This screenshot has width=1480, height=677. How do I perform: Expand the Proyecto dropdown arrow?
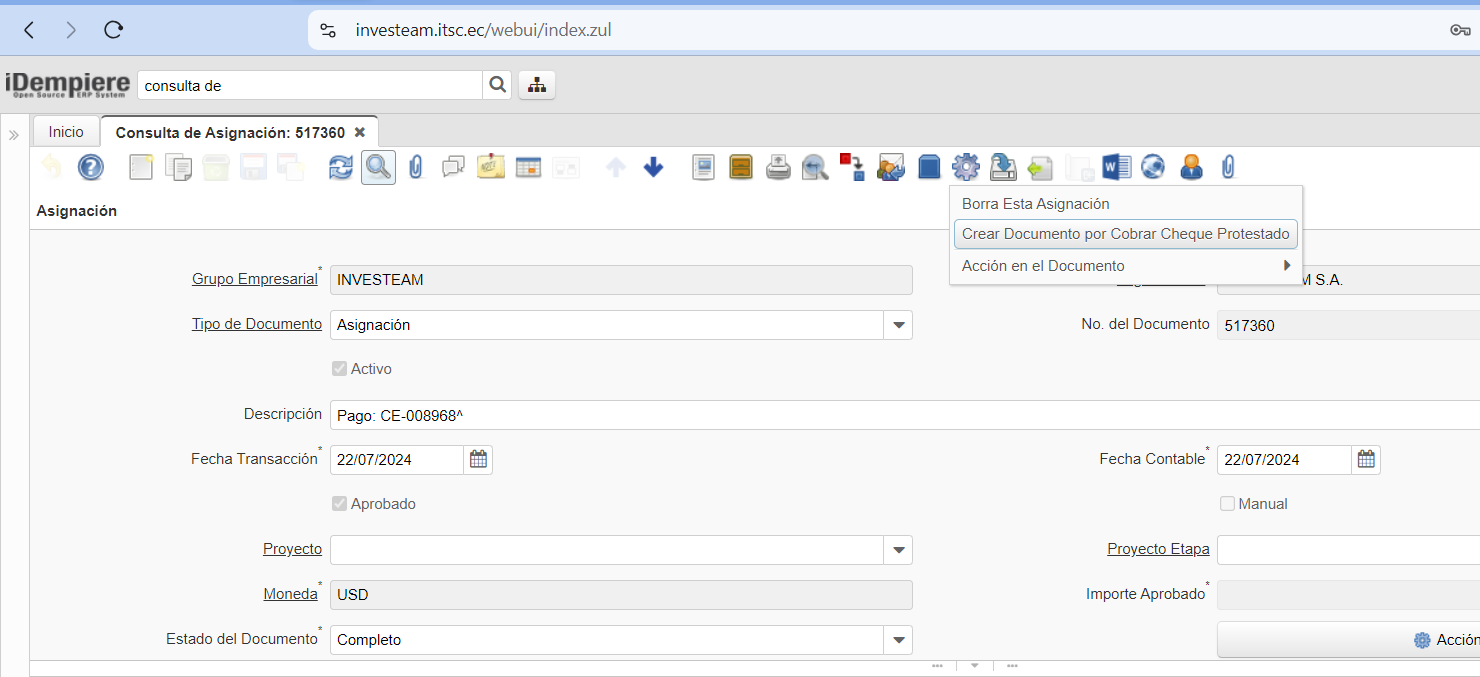[x=898, y=550]
